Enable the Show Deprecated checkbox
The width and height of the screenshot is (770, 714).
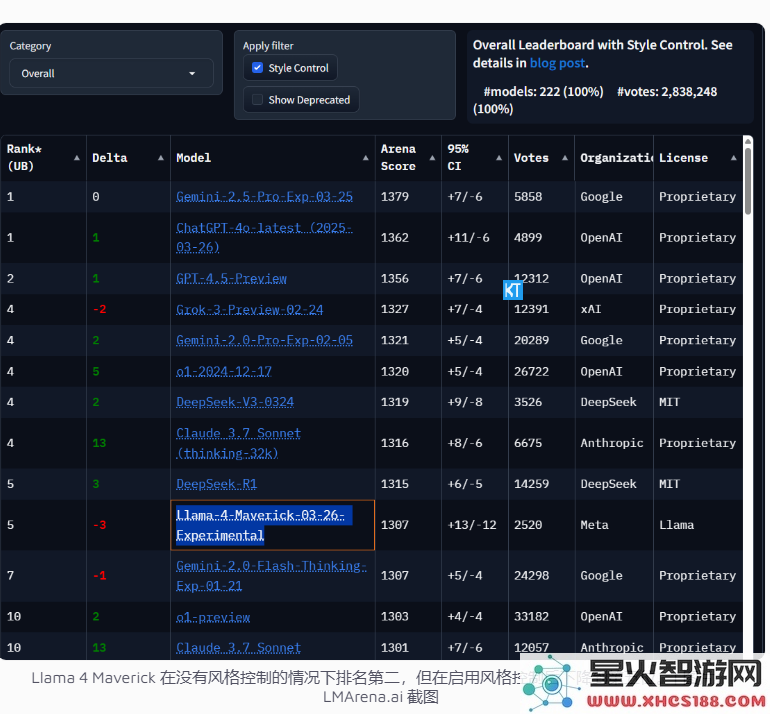257,100
